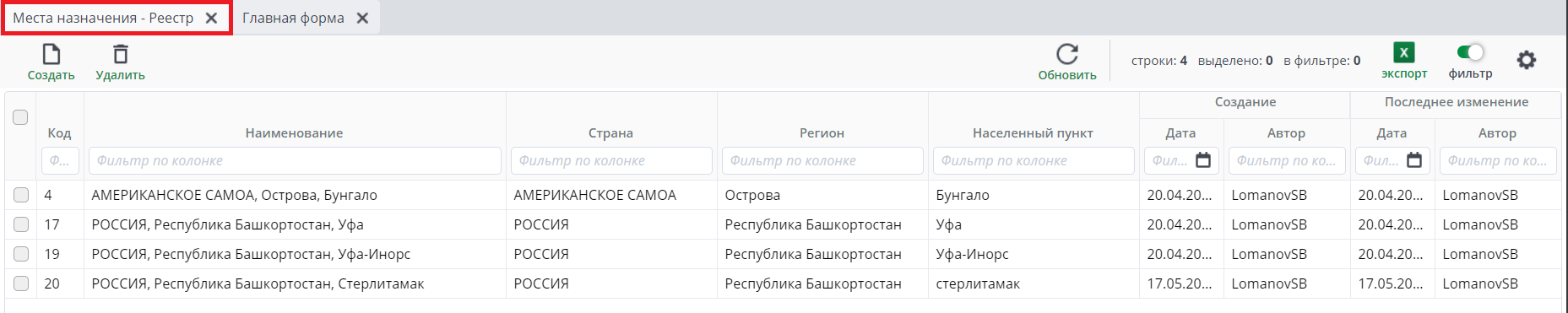Image resolution: width=1568 pixels, height=313 pixels.
Task: Sort by the Населенный пункт column header
Action: tap(1033, 132)
